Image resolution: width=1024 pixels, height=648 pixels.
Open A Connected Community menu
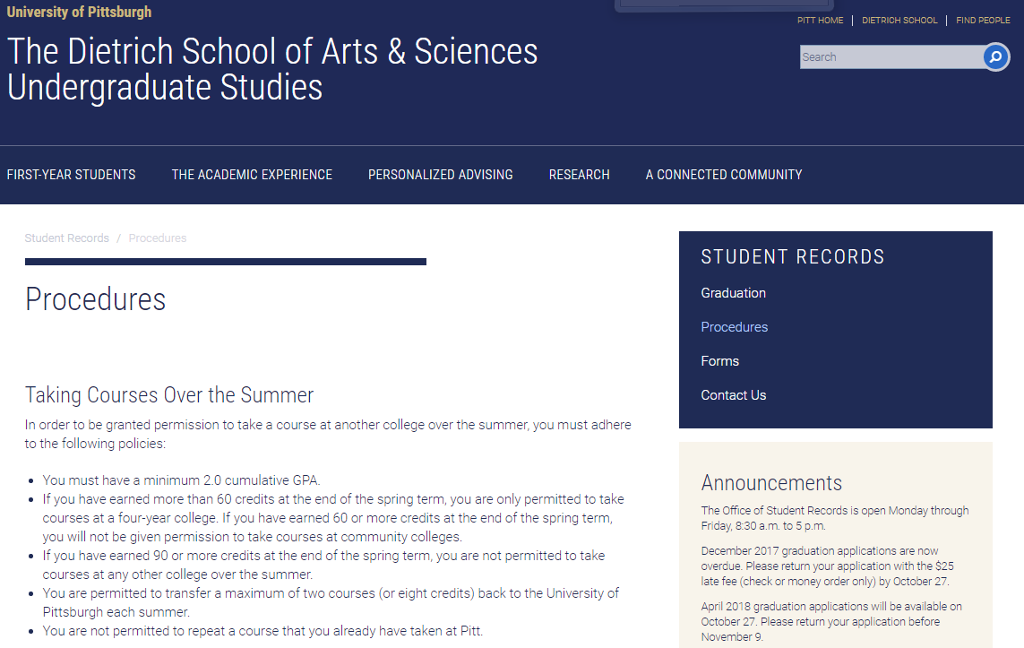point(724,174)
